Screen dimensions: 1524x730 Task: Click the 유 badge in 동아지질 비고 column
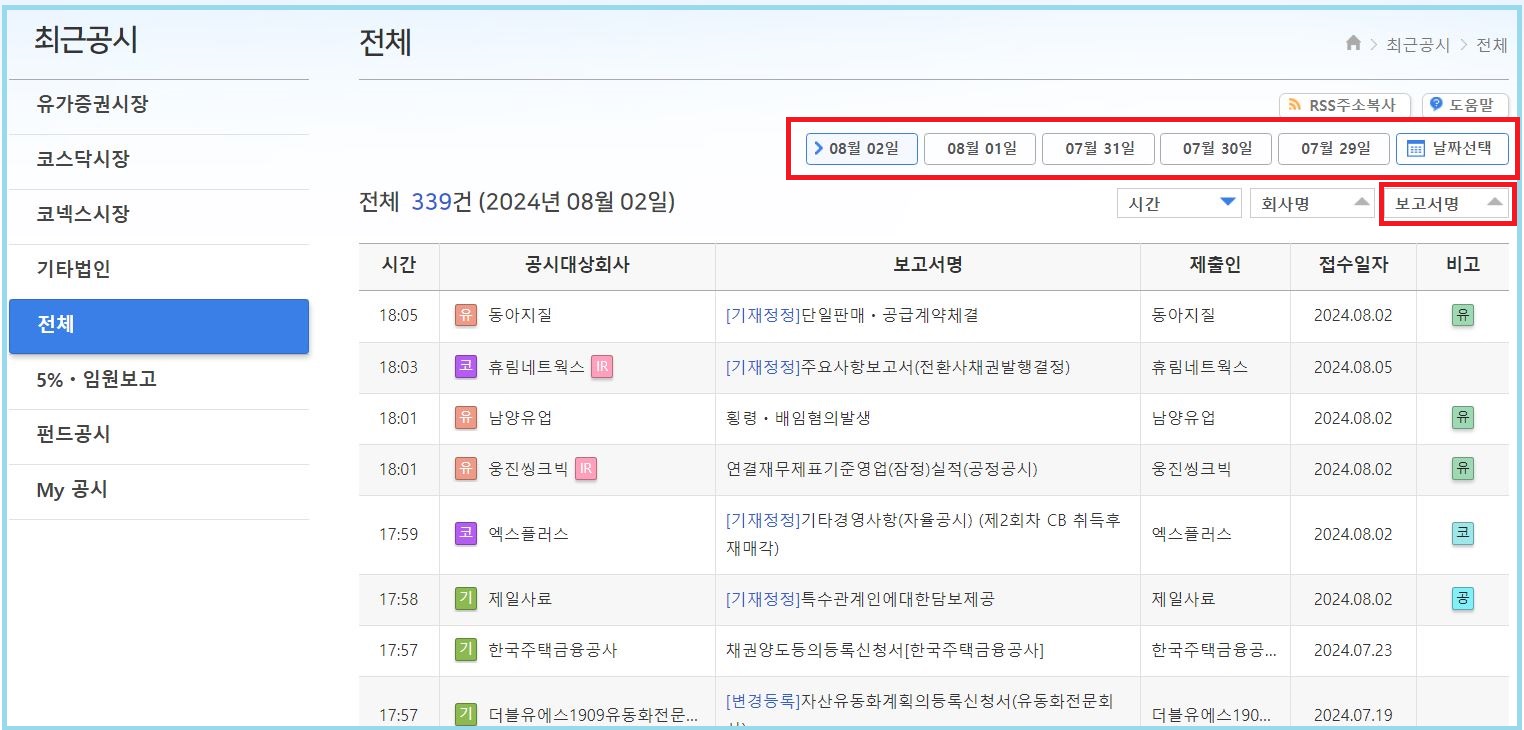click(1463, 316)
